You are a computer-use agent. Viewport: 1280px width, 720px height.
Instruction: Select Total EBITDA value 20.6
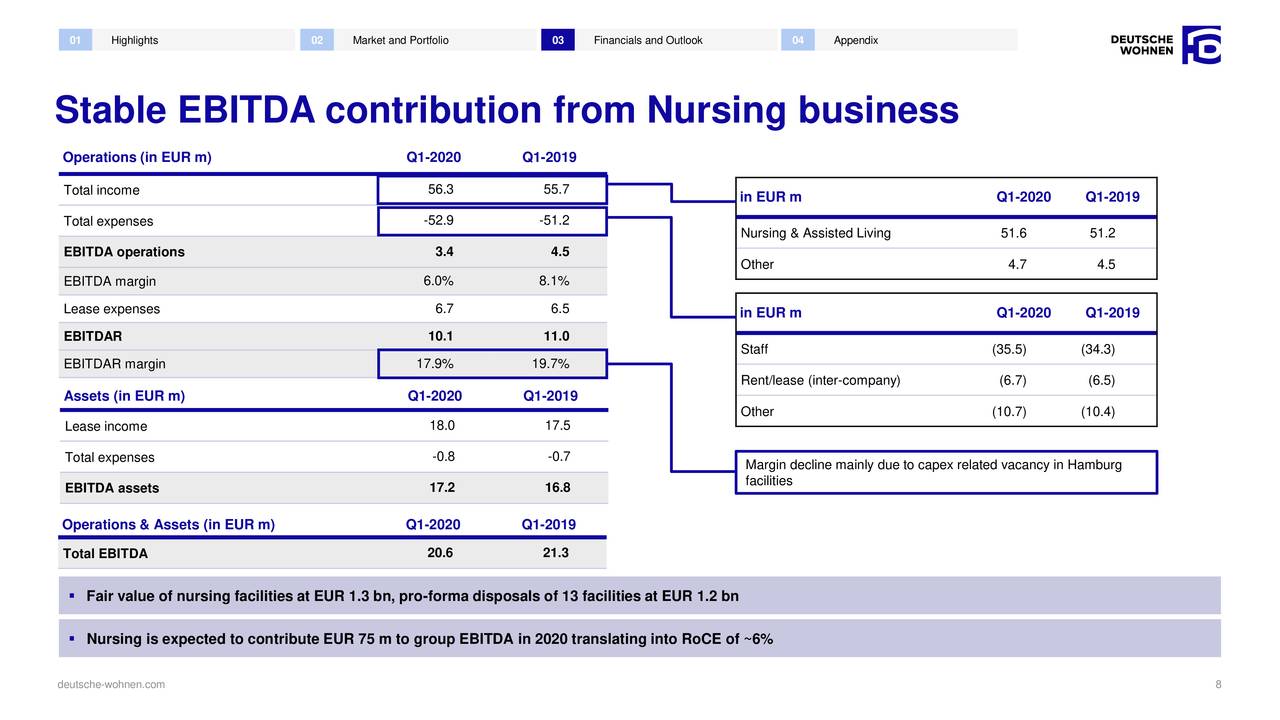[440, 553]
